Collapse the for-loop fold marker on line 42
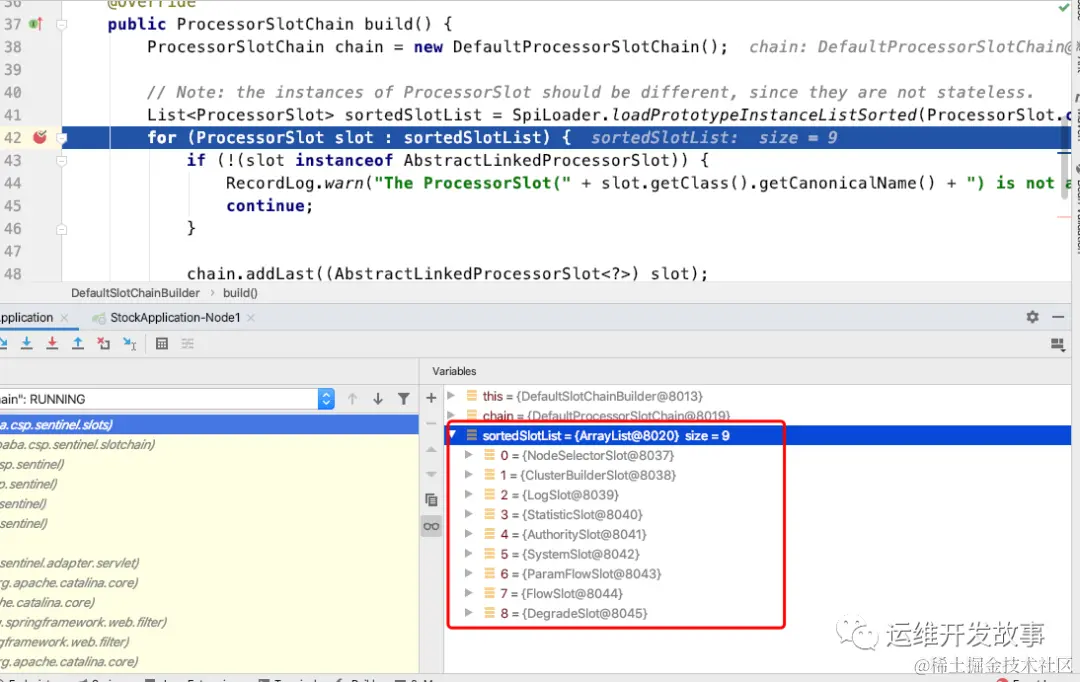The image size is (1080, 682). point(61,138)
